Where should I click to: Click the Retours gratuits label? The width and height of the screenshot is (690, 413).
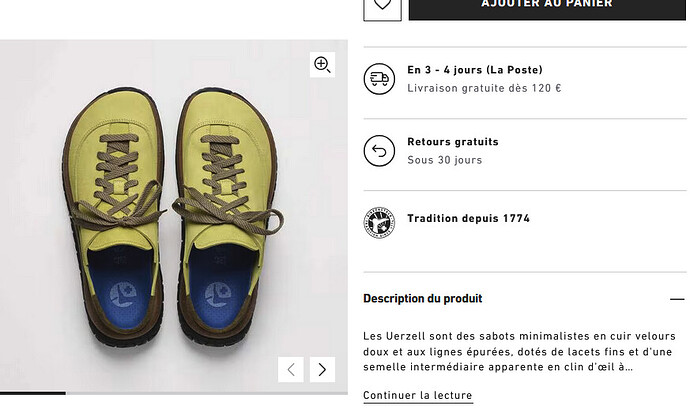[x=453, y=142]
